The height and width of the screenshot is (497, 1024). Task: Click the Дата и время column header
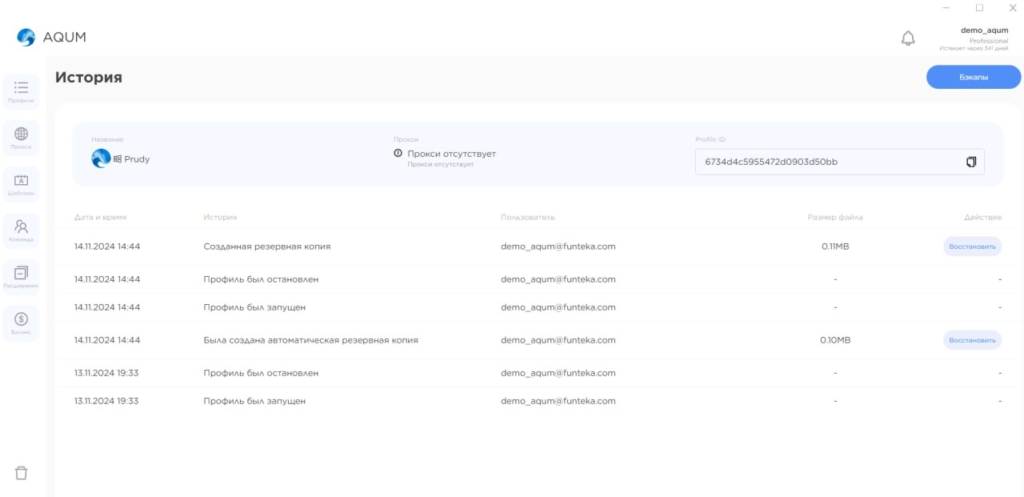(x=101, y=217)
